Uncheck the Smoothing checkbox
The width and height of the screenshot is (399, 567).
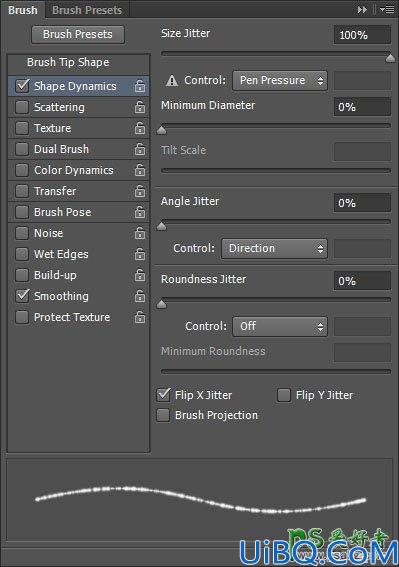(22, 296)
